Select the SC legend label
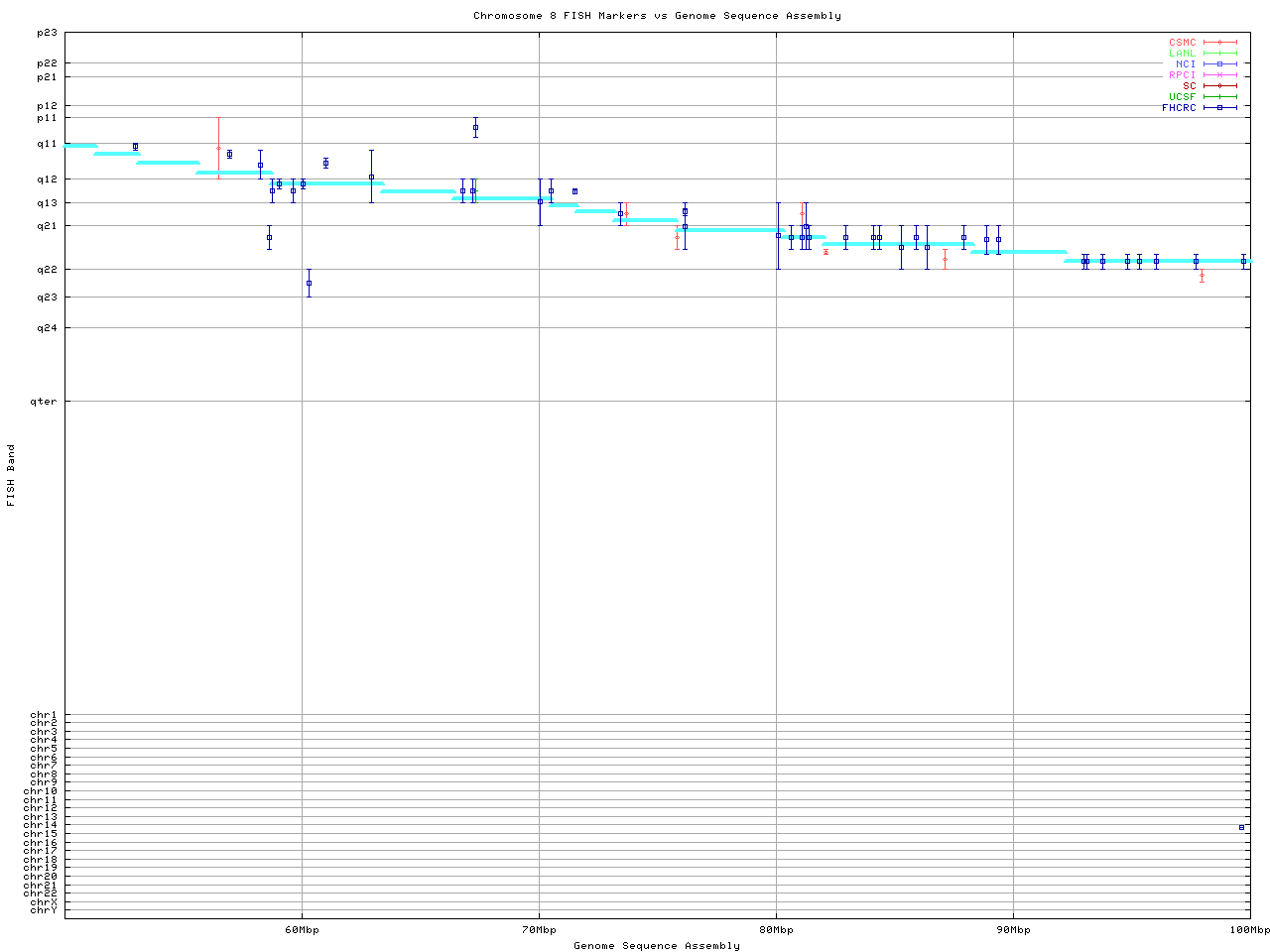This screenshot has height=952, width=1270. (x=1189, y=85)
